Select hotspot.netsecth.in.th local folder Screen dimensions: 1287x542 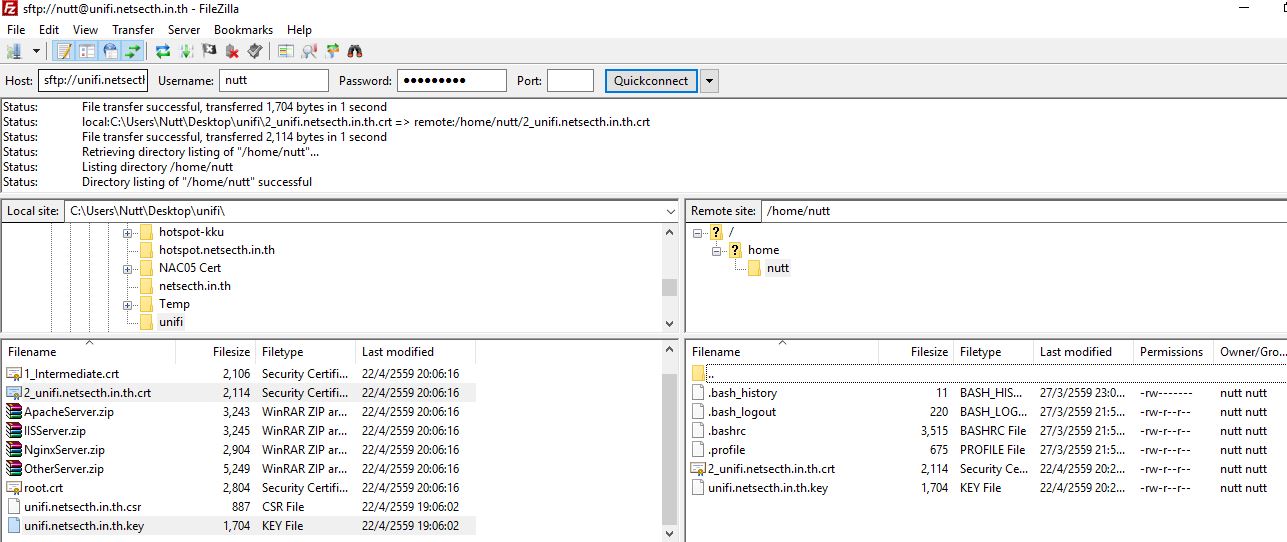click(217, 250)
